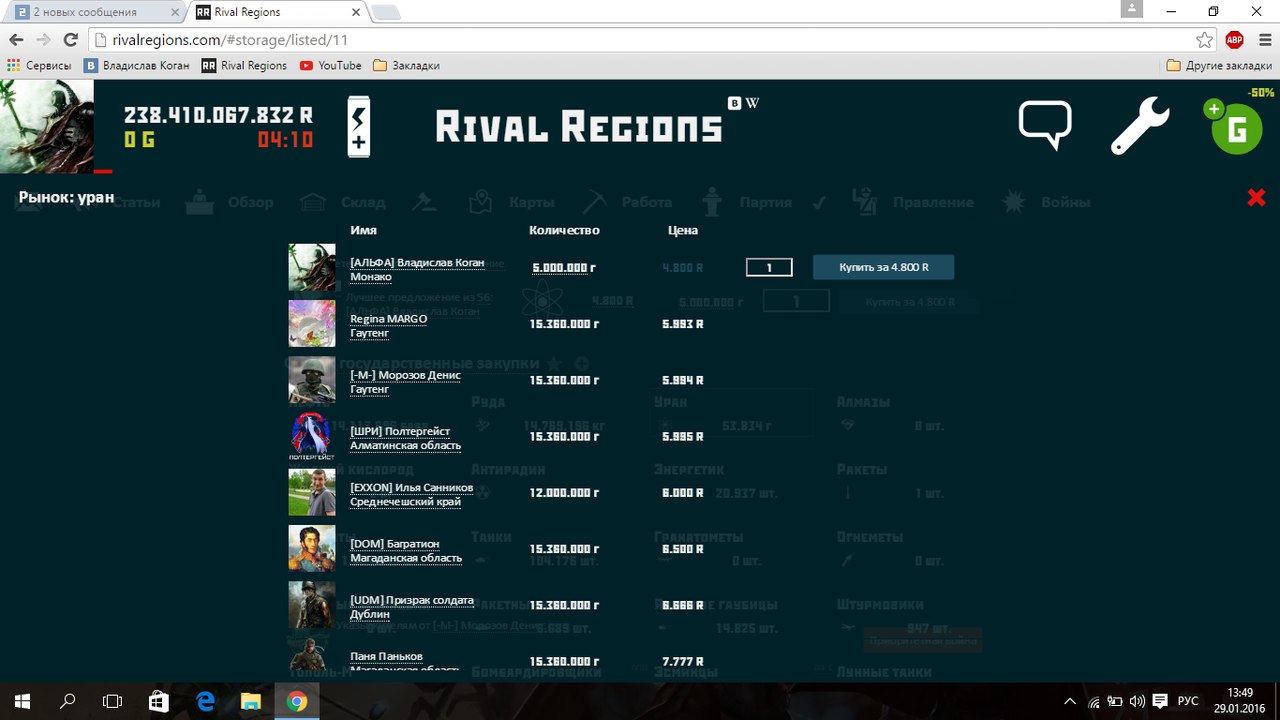Open seller [EXXON] Илья Санников profile
Viewport: 1280px width, 720px height.
pyautogui.click(x=412, y=488)
